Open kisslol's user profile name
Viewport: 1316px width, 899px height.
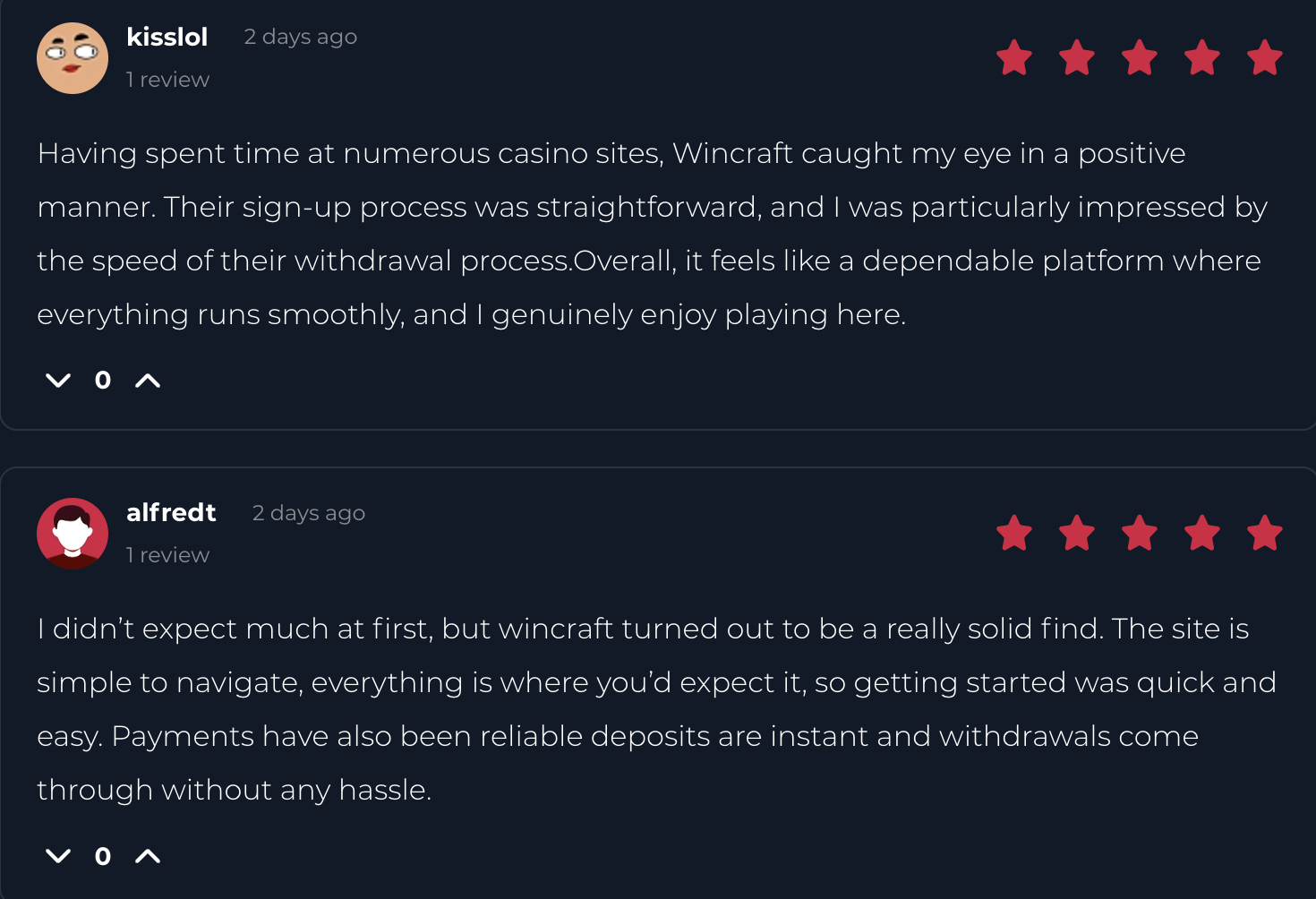pos(167,37)
